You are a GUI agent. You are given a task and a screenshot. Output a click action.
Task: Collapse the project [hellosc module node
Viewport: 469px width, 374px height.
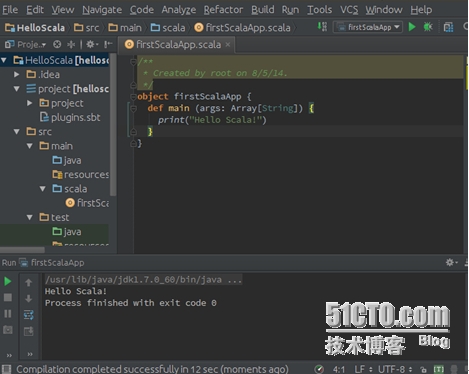16,89
